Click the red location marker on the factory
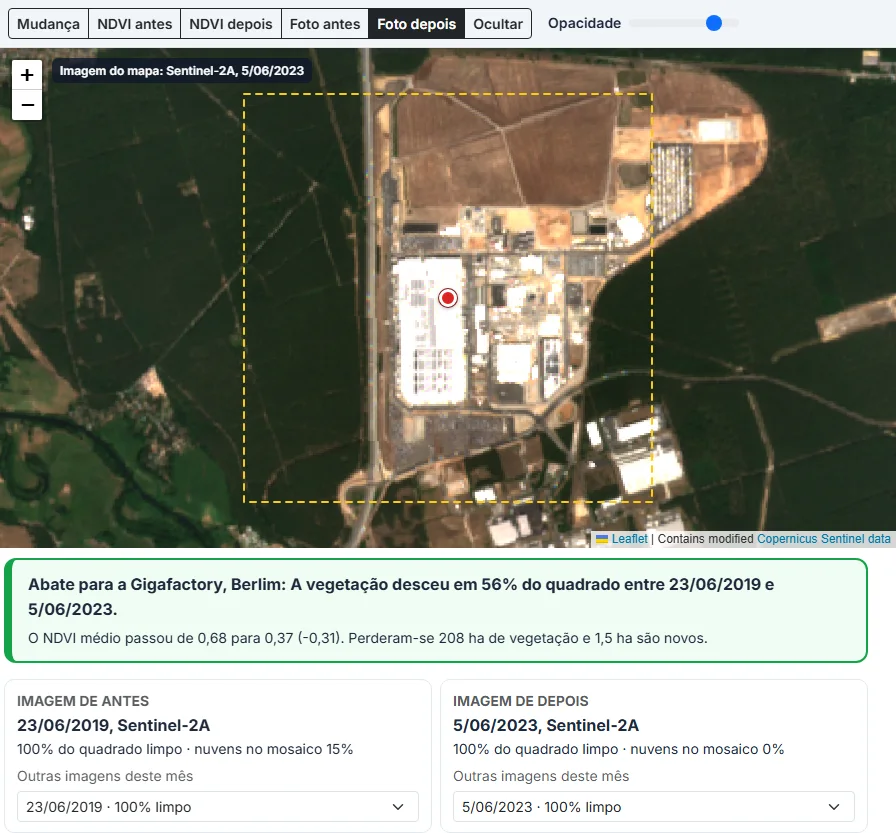Screen dimensions: 896x833 click(x=448, y=298)
